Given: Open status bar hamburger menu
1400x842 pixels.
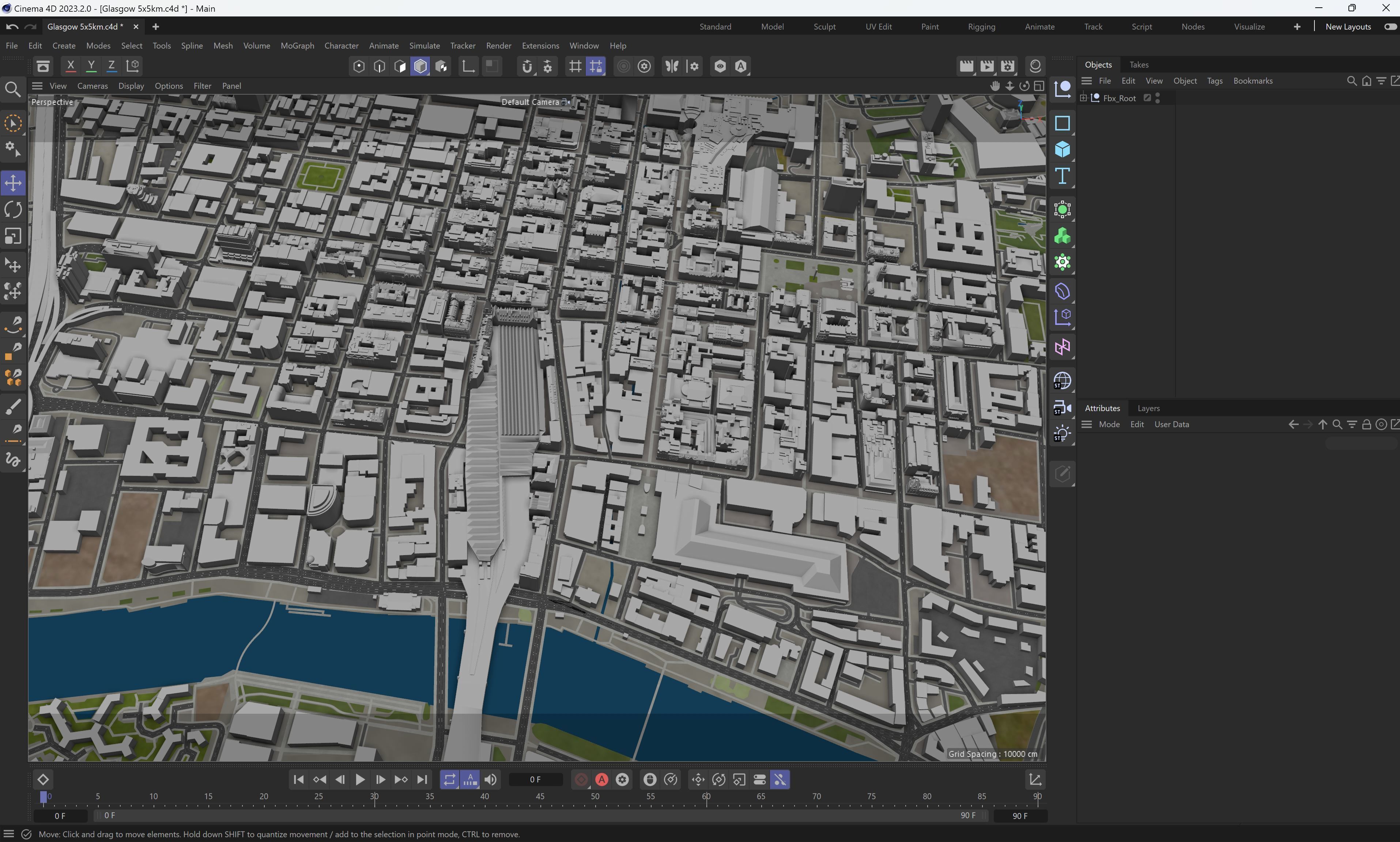Looking at the screenshot, I should (x=8, y=834).
